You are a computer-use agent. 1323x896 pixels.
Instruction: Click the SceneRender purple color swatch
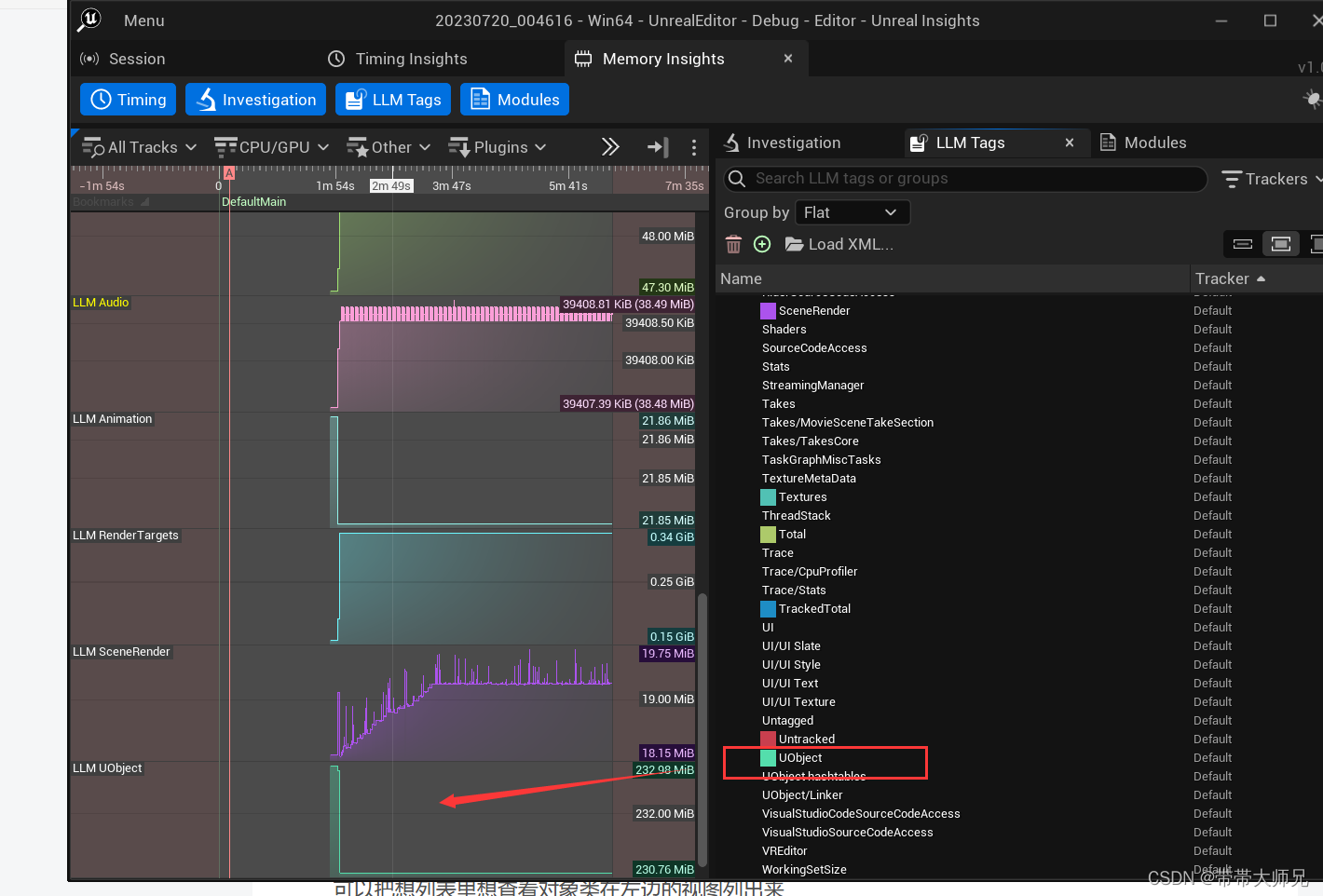coord(768,311)
